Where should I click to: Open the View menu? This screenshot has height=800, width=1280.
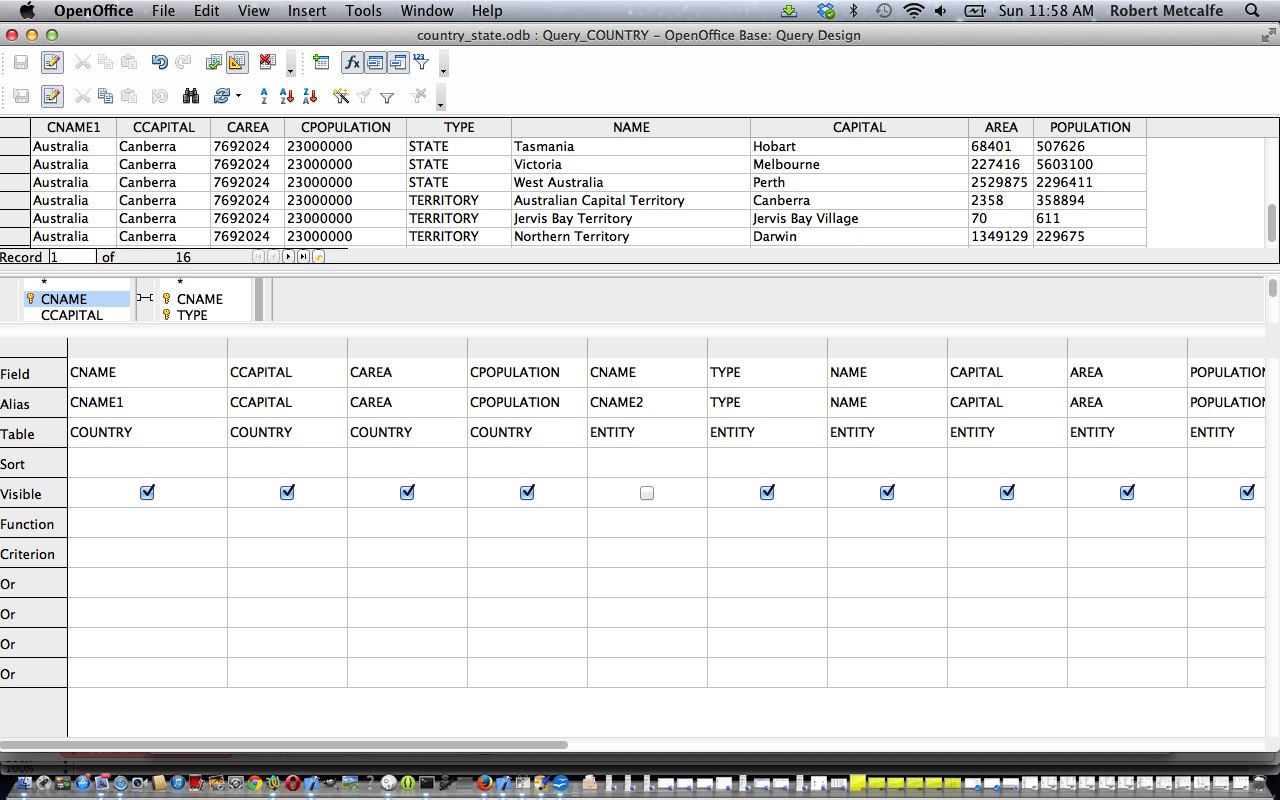254,11
